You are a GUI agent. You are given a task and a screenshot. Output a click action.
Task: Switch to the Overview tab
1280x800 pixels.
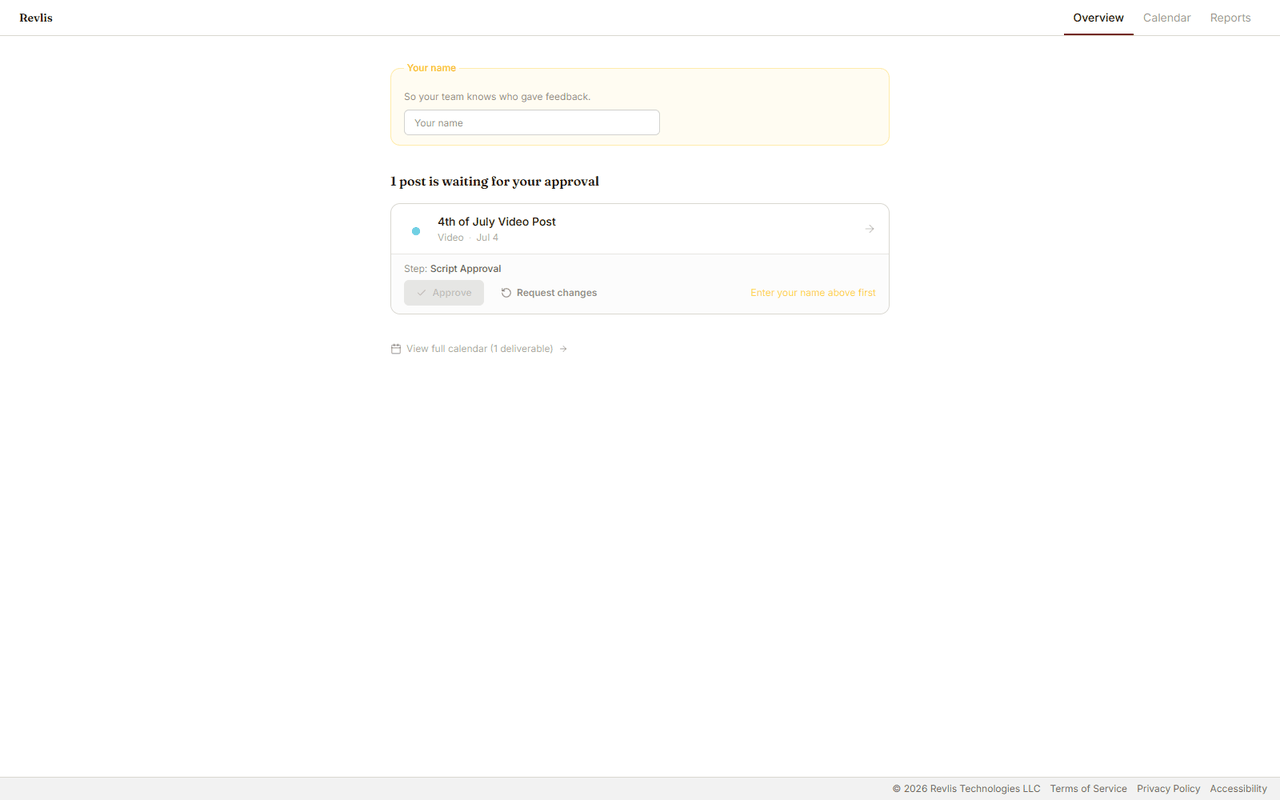(1098, 18)
